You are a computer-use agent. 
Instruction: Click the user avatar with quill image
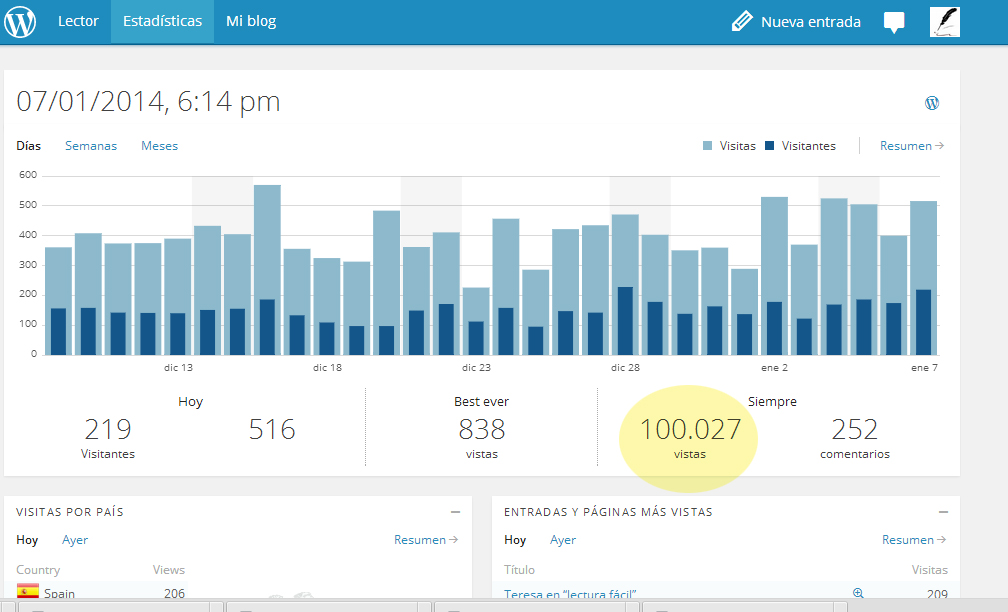coord(944,21)
